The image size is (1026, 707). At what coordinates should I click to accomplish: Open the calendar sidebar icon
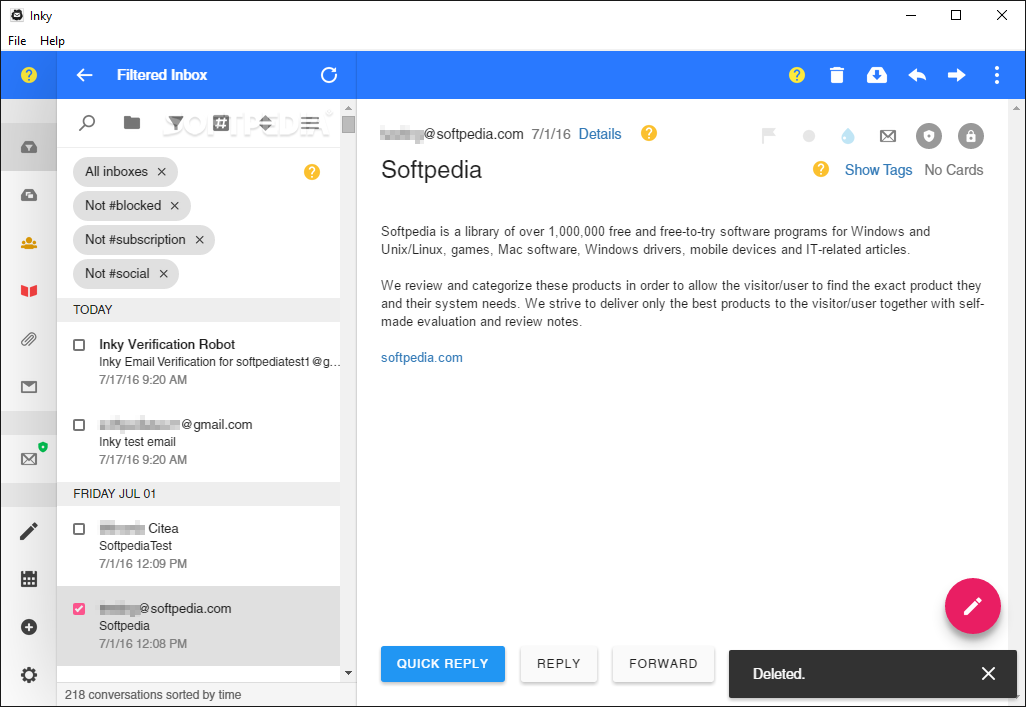pos(29,579)
